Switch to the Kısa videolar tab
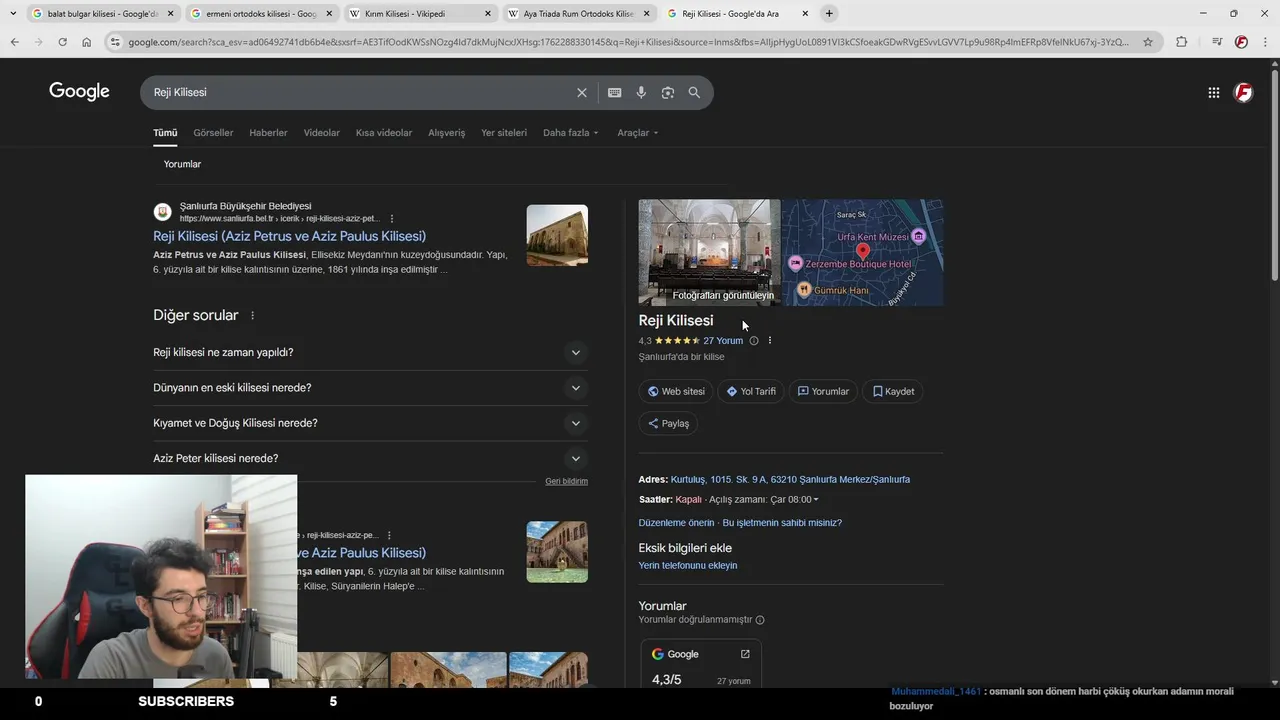 point(384,133)
